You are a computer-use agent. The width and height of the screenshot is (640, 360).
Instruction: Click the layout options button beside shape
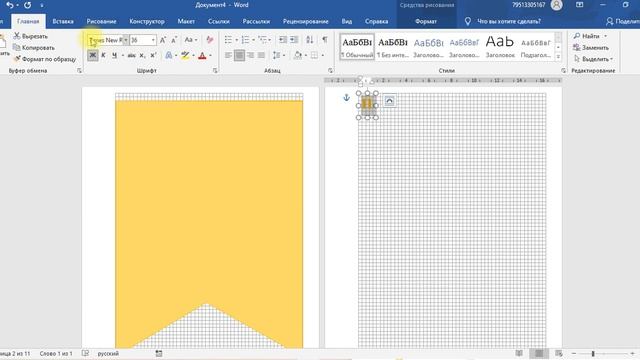point(389,101)
